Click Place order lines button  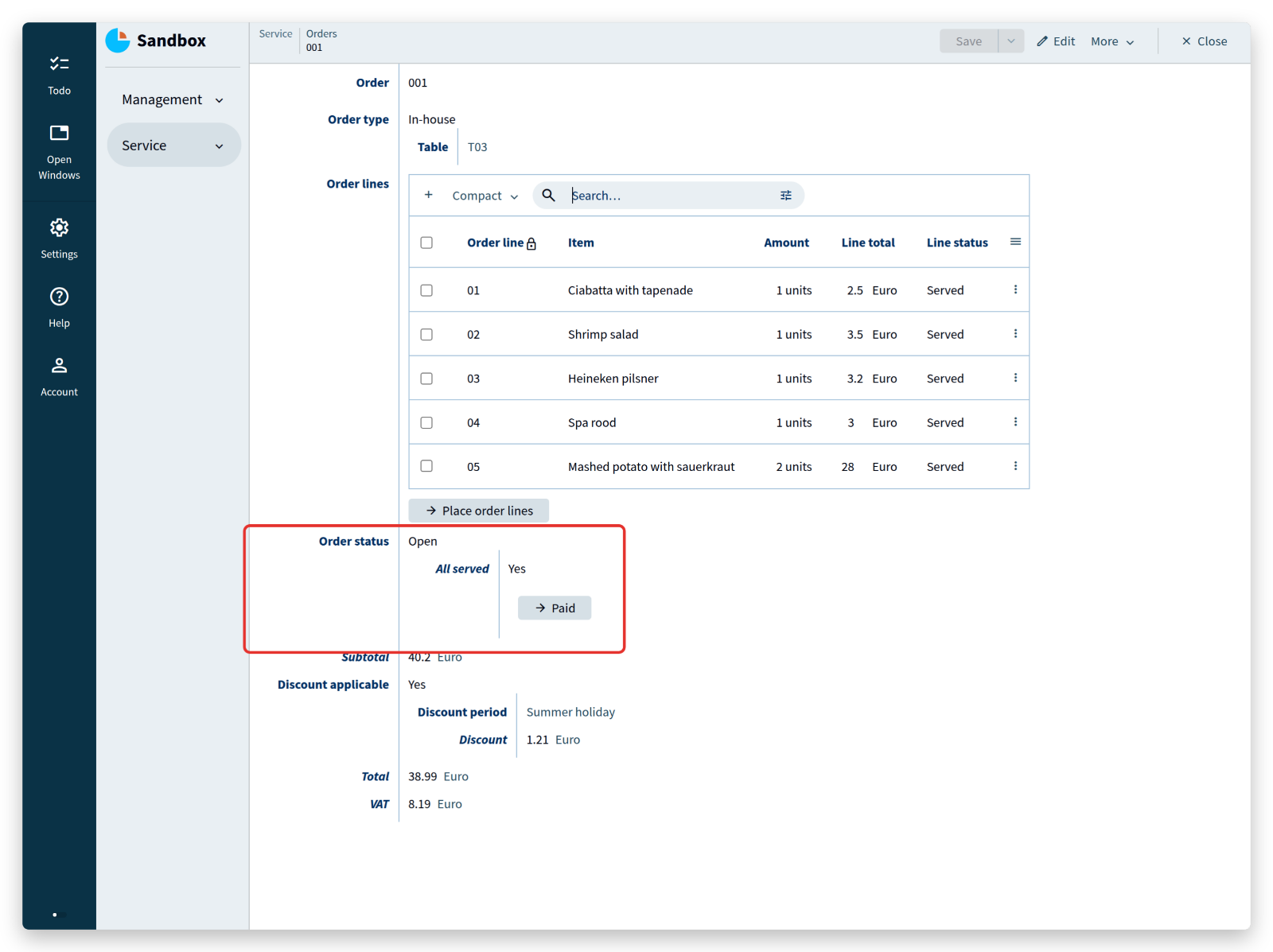coord(479,511)
